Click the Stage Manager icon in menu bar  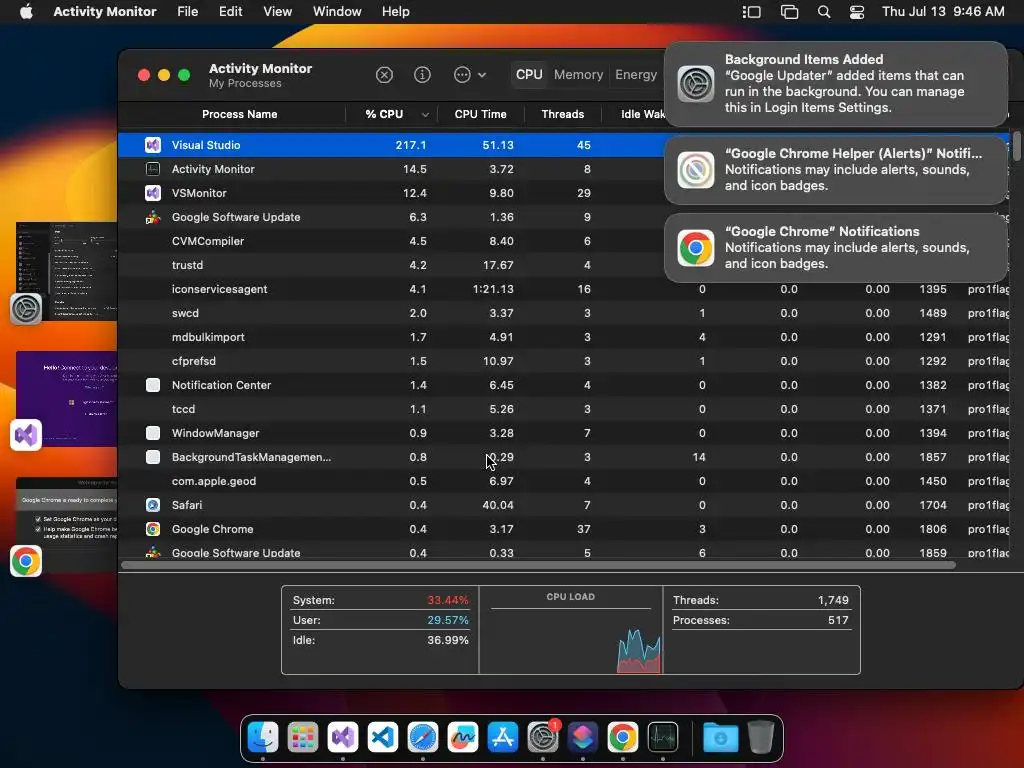pyautogui.click(x=752, y=12)
